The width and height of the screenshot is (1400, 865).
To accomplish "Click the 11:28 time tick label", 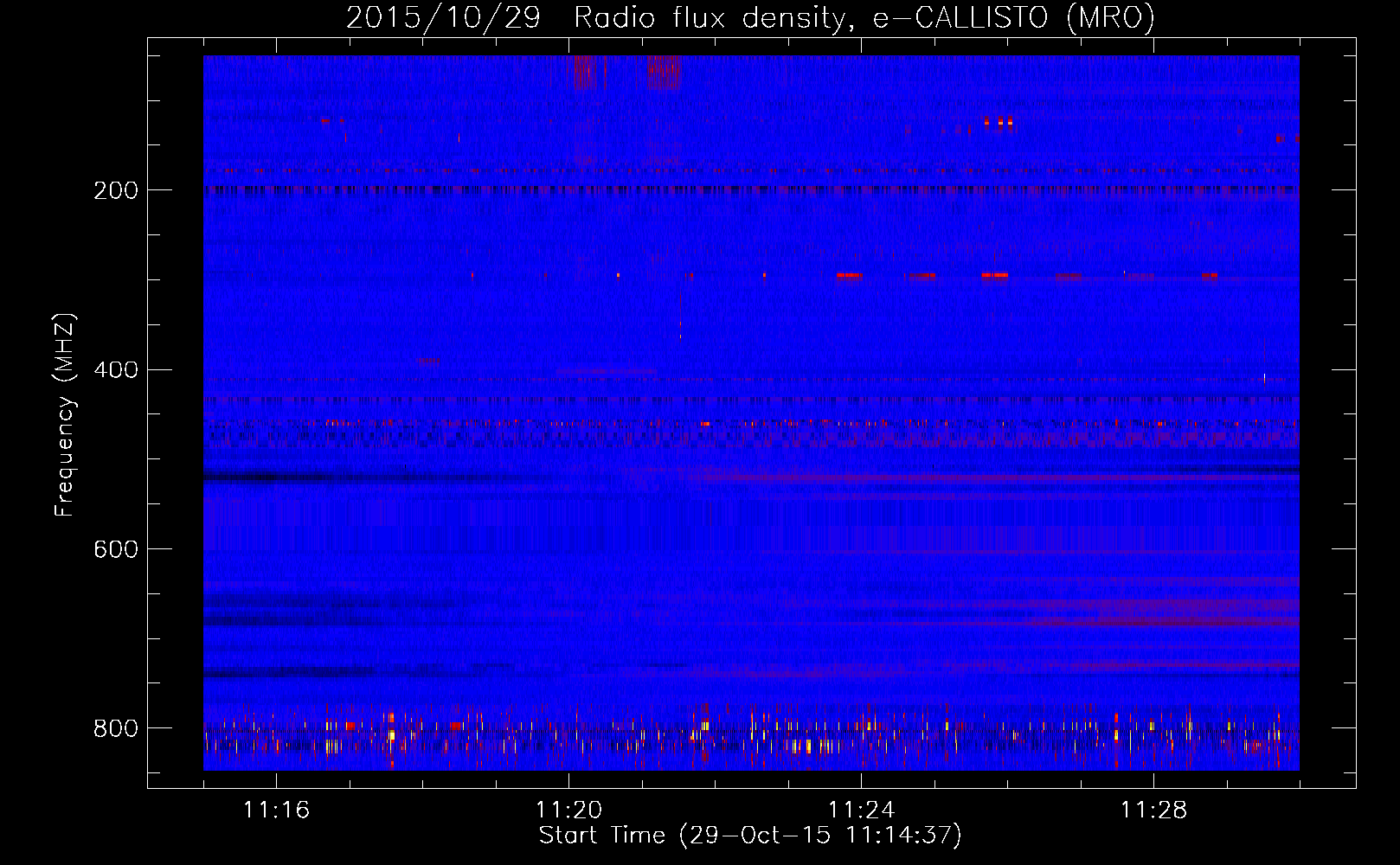I will pos(1153,811).
